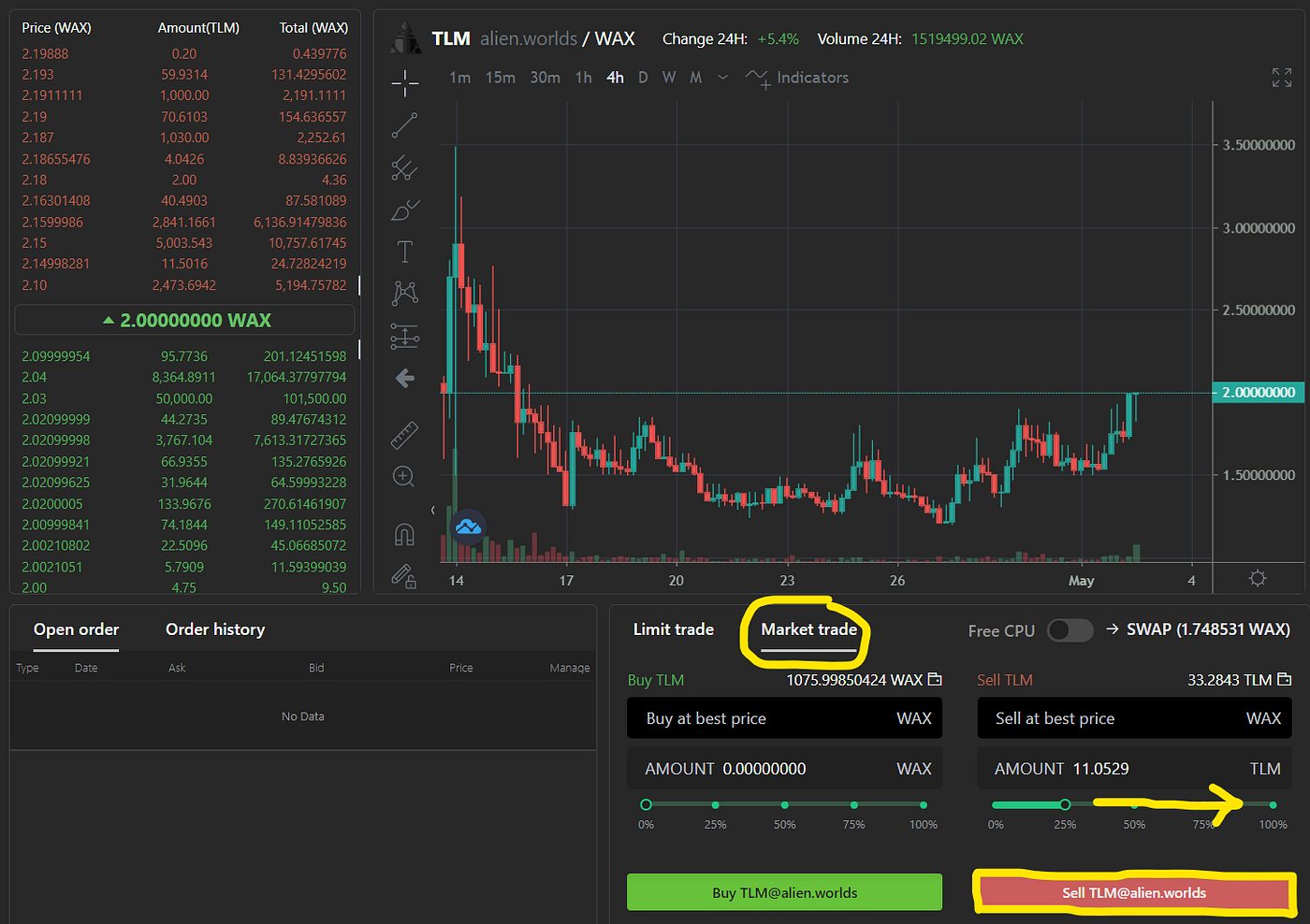Select bid order priced 2.04

184,377
